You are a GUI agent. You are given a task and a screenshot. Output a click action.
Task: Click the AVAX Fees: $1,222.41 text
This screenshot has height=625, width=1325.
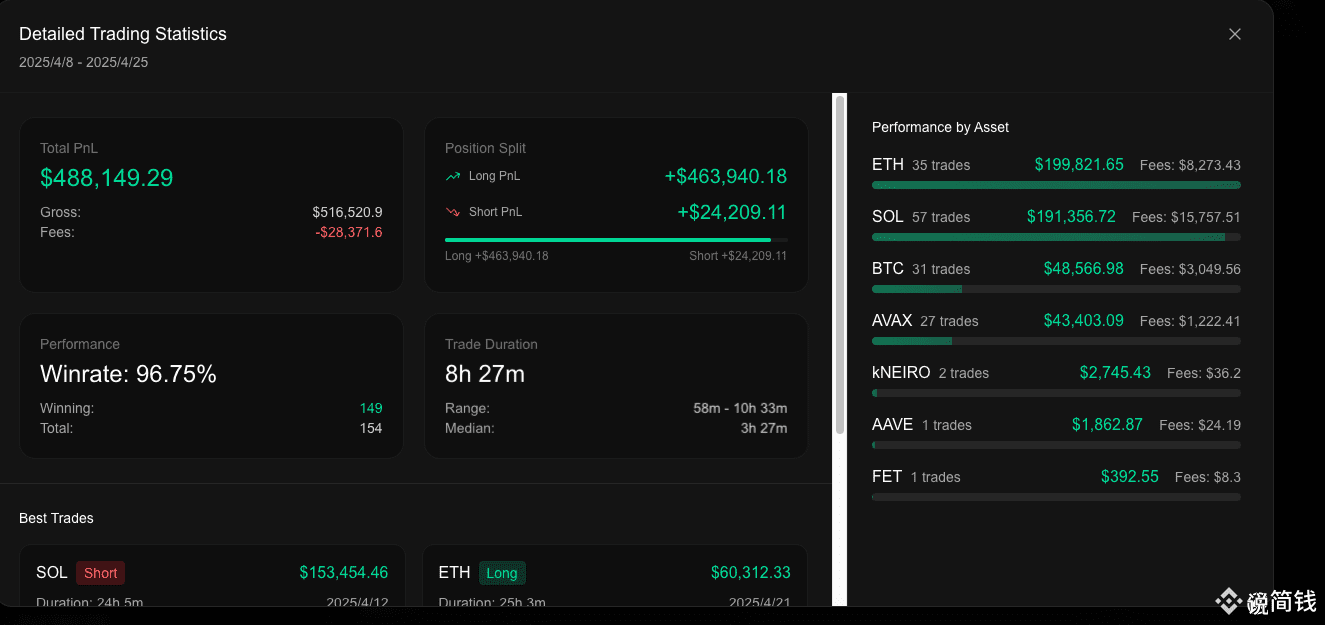click(x=1190, y=321)
